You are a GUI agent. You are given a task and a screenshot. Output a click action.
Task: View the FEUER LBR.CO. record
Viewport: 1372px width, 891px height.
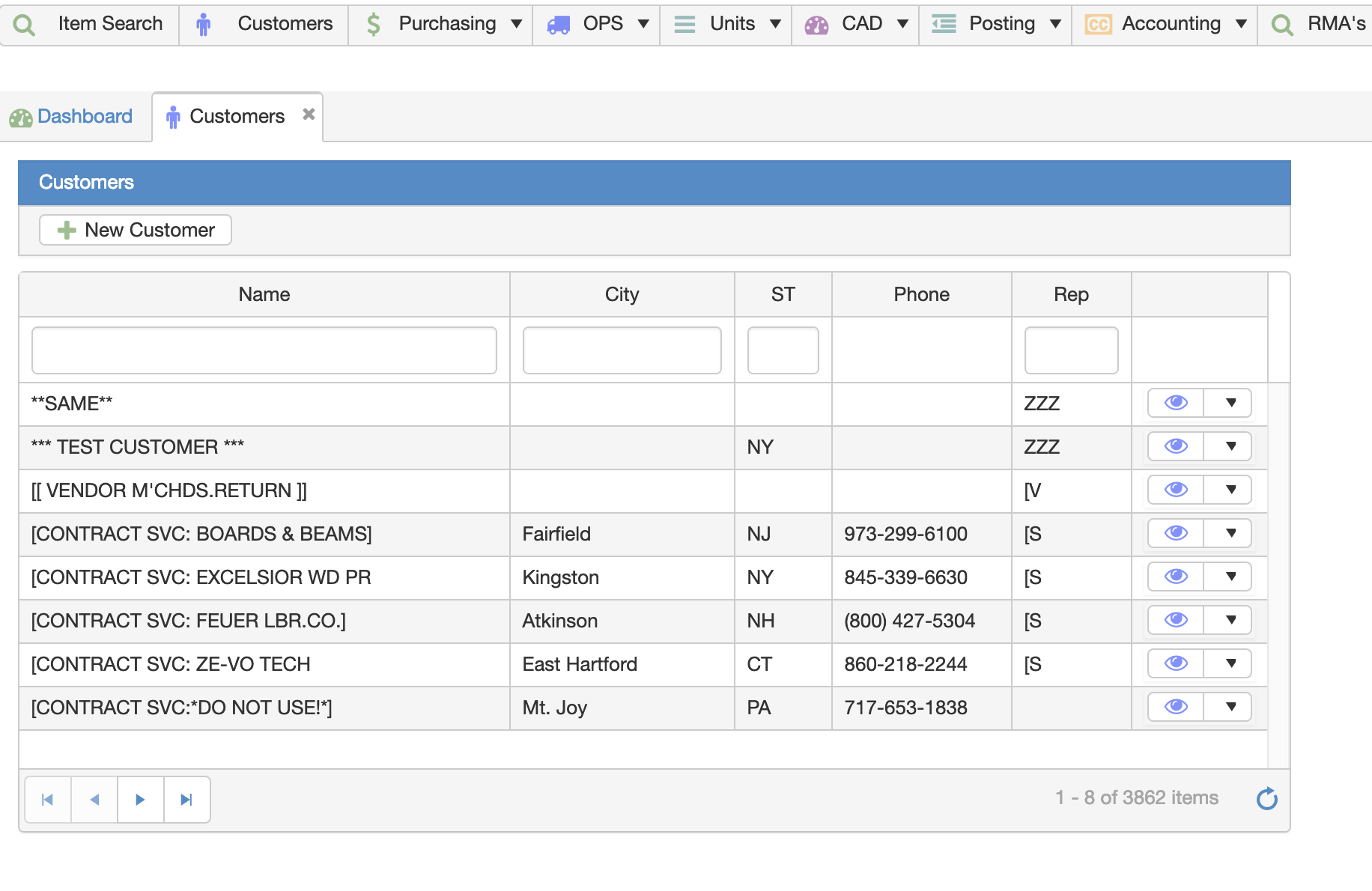coord(1176,620)
